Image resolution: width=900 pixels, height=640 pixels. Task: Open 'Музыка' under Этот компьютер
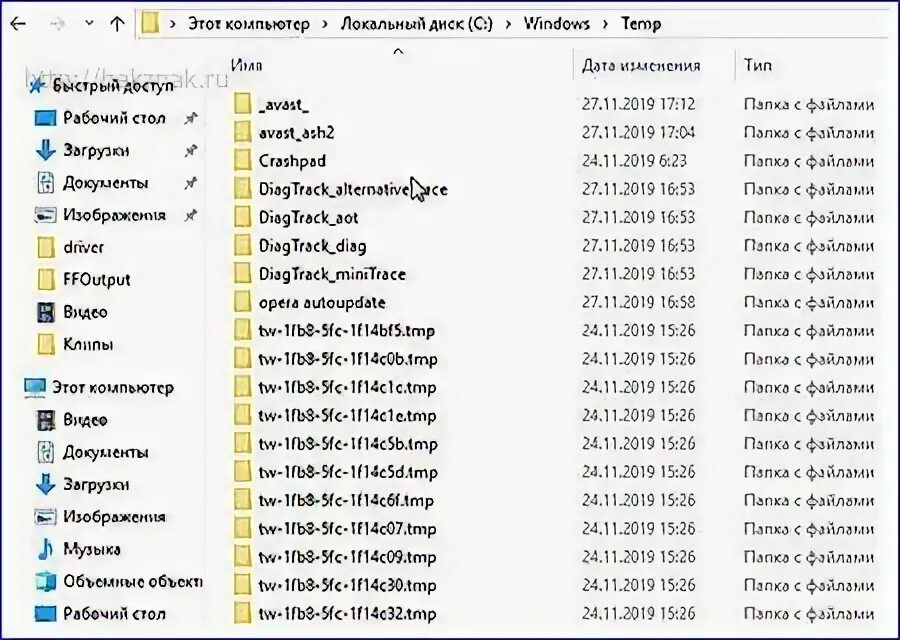click(x=91, y=549)
